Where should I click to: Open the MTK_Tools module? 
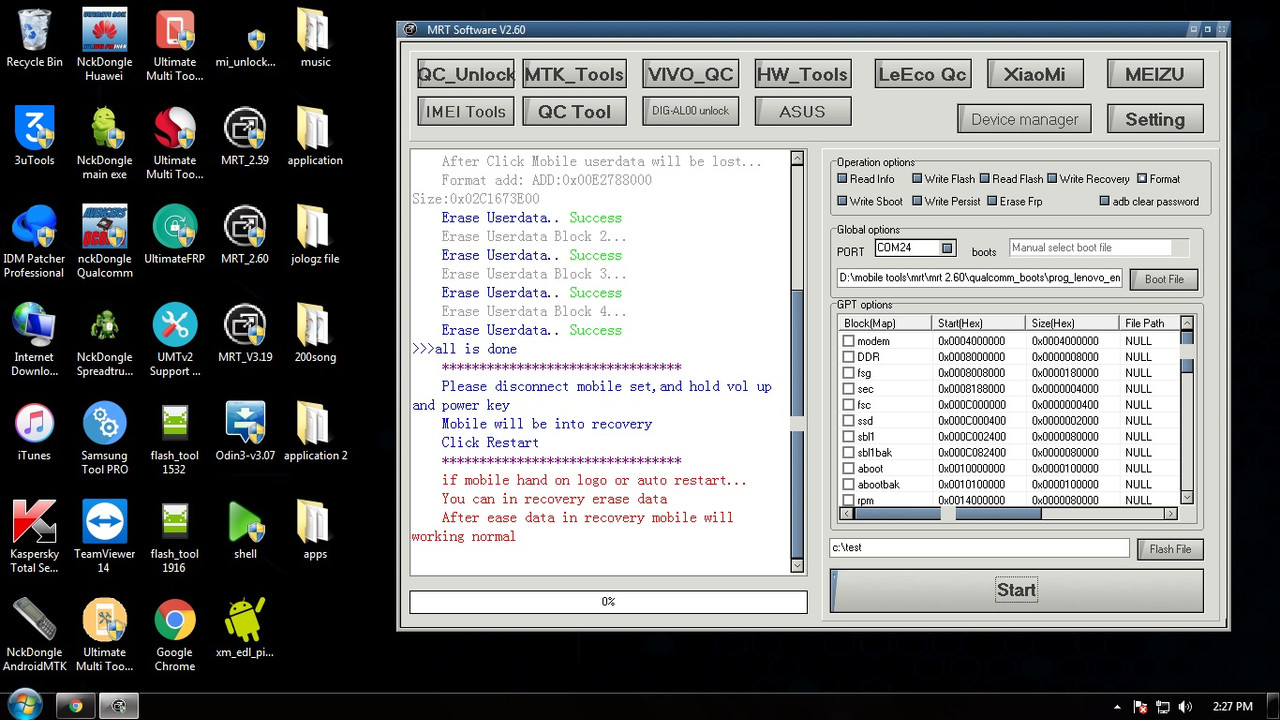click(574, 74)
